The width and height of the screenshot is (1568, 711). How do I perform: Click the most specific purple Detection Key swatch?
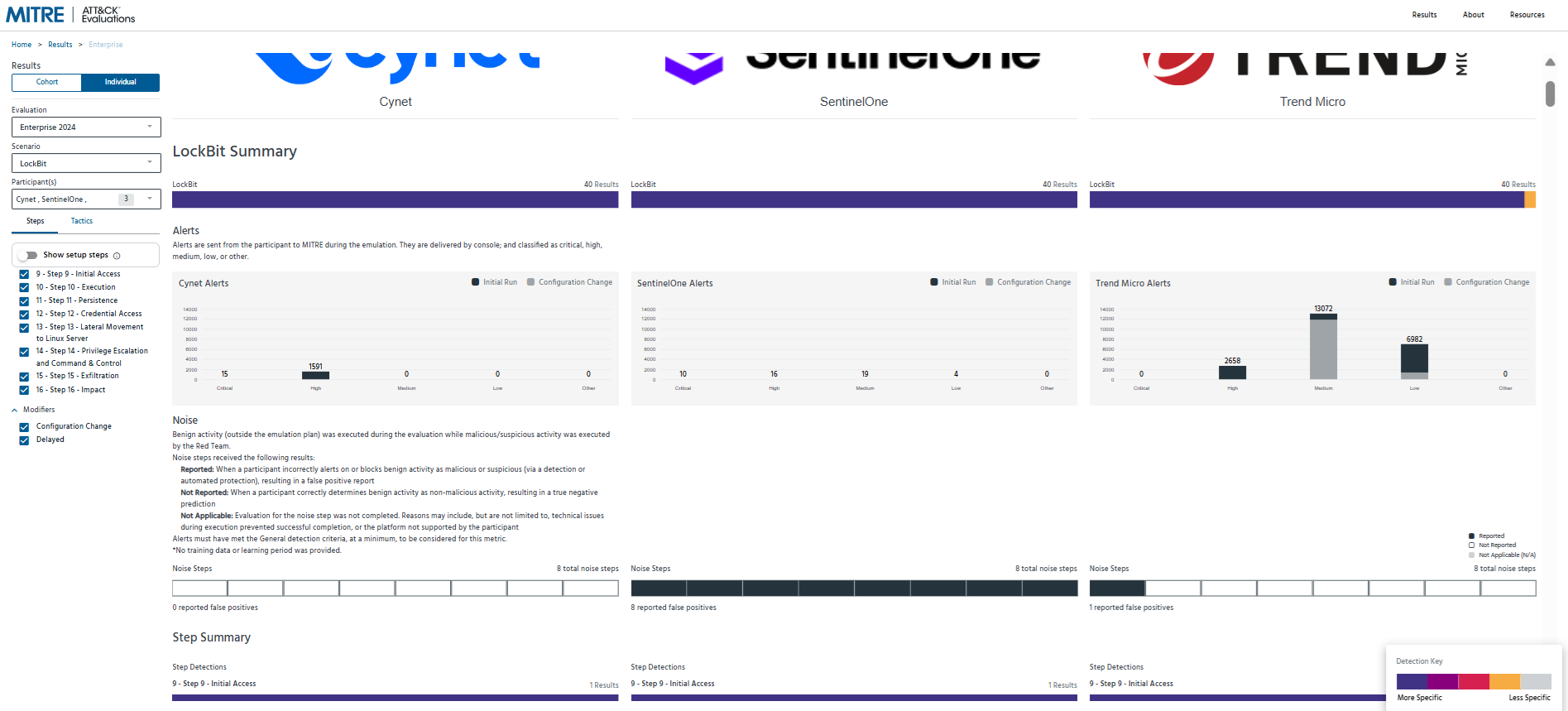1412,682
